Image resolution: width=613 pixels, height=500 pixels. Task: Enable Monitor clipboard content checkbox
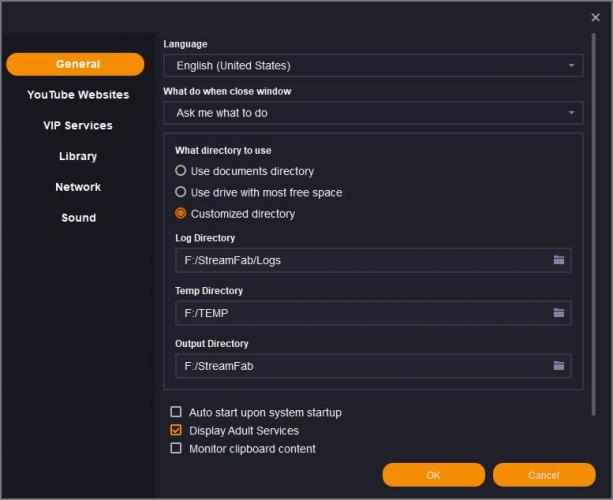(177, 449)
